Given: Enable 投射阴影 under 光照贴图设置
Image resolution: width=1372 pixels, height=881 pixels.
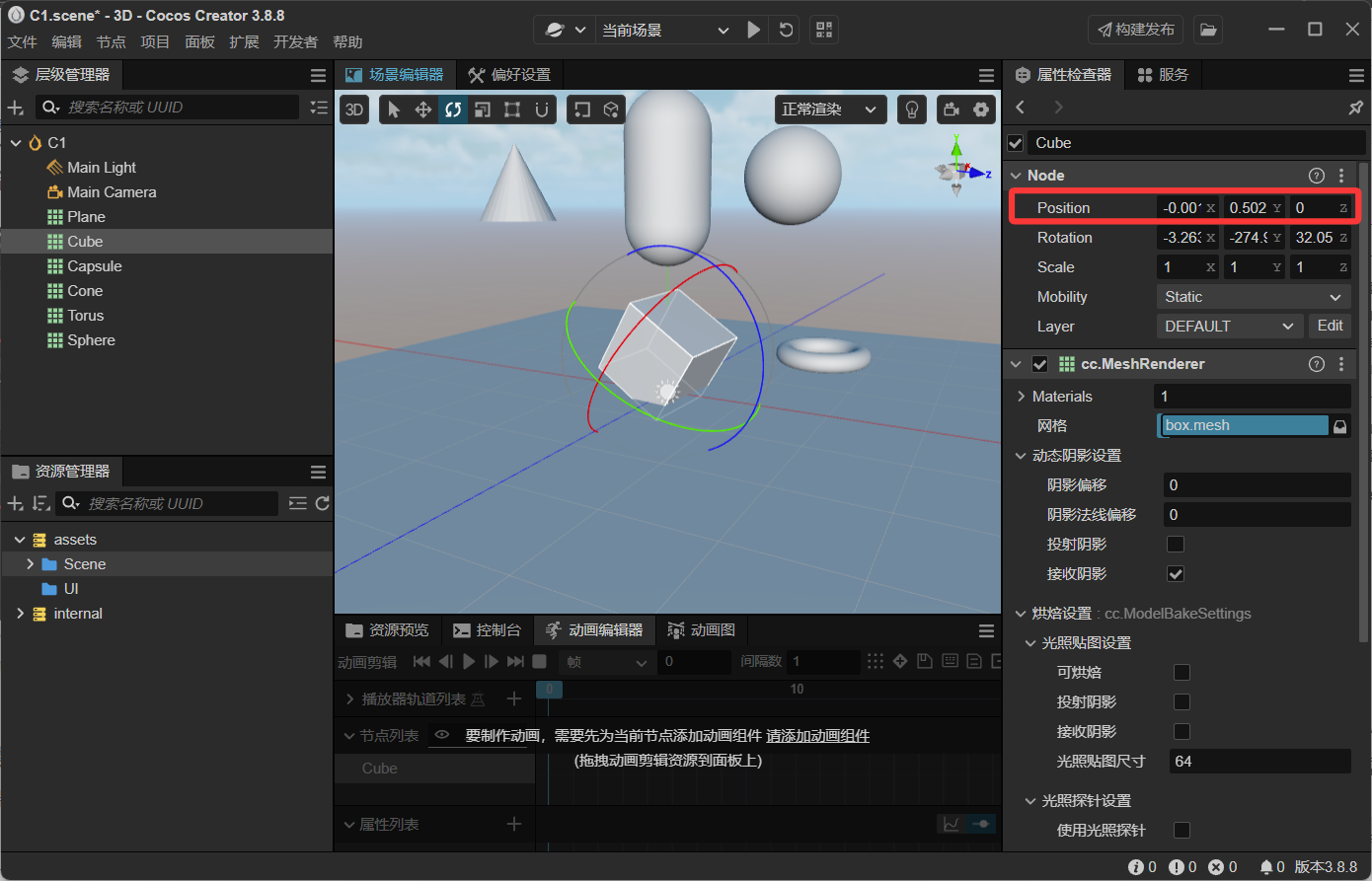Looking at the screenshot, I should pos(1181,701).
